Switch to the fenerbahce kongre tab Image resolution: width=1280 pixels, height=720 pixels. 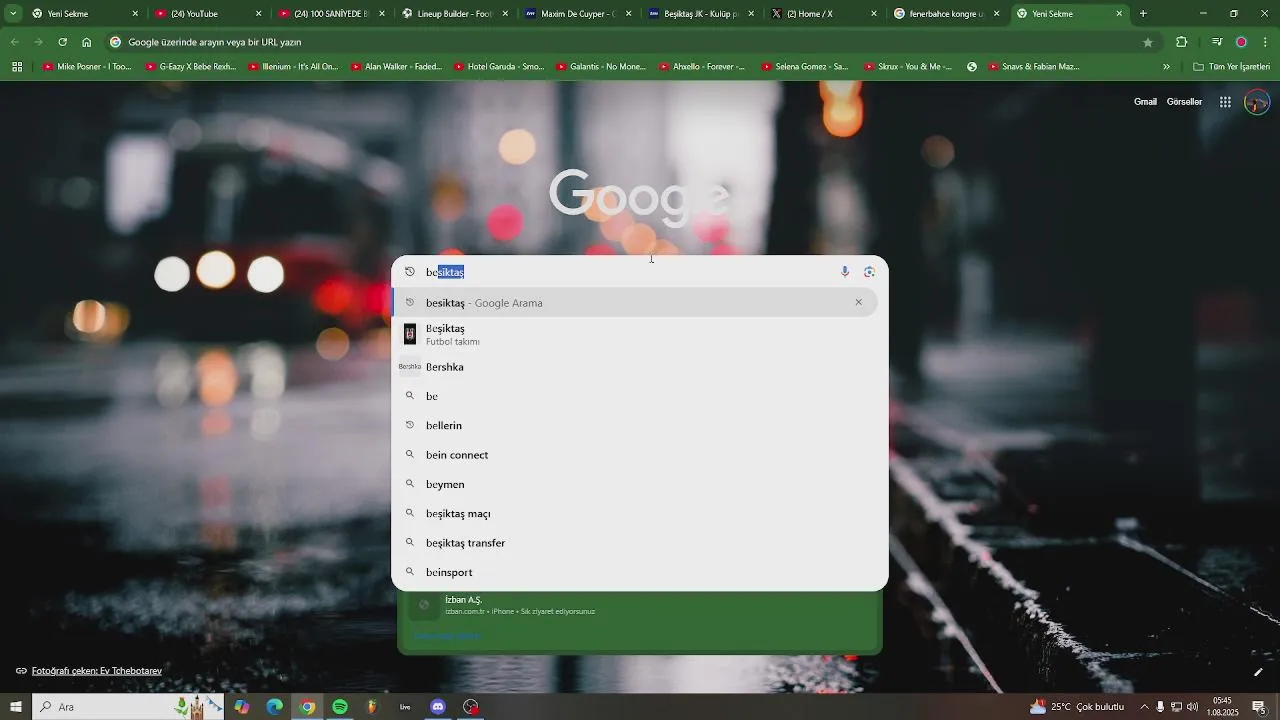949,14
